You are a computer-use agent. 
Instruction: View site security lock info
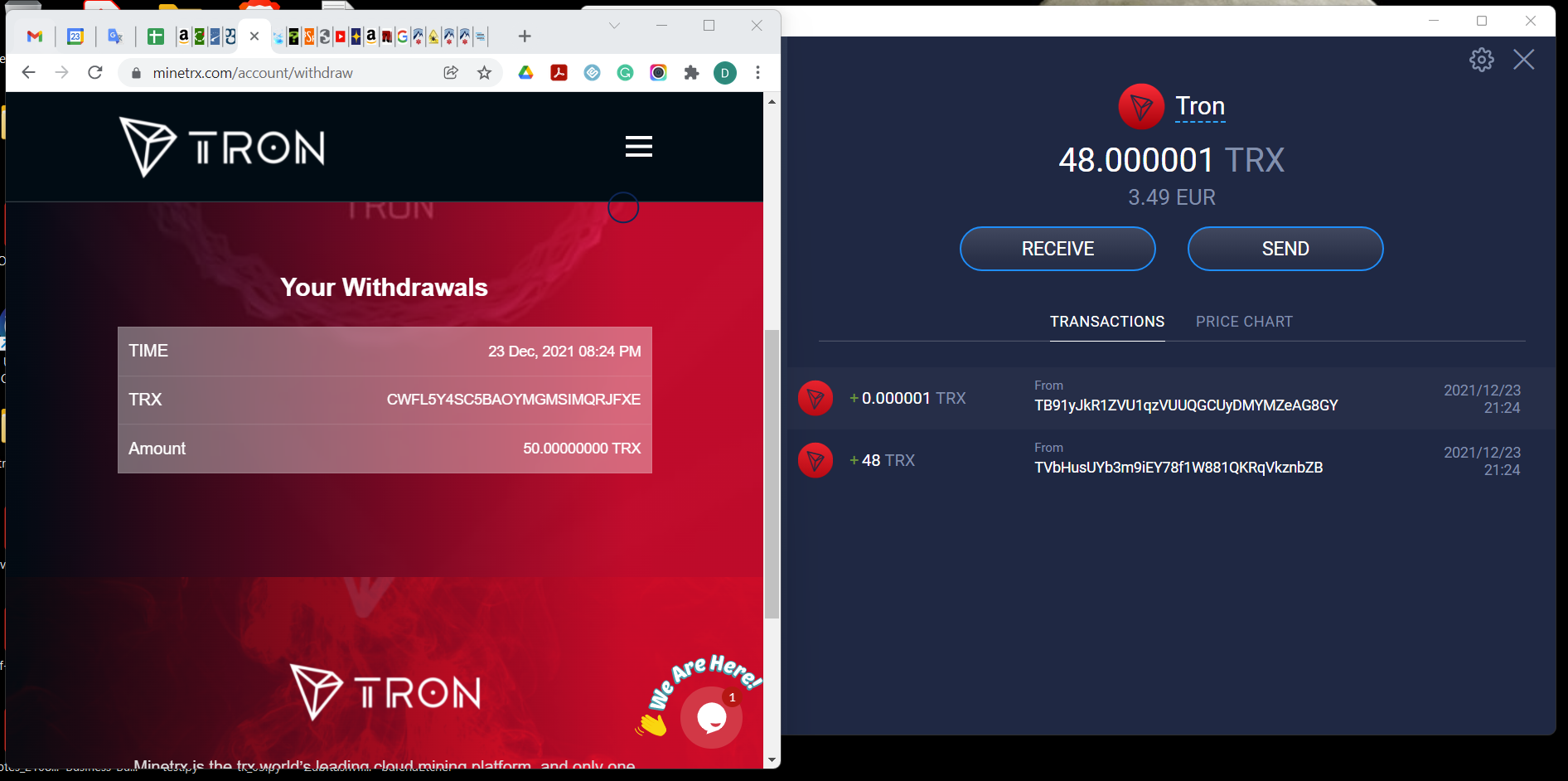pyautogui.click(x=136, y=73)
